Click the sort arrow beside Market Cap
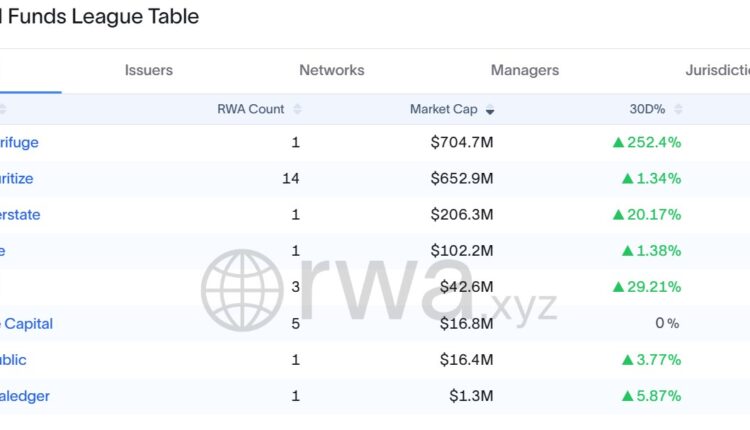The image size is (750, 430). coord(490,110)
